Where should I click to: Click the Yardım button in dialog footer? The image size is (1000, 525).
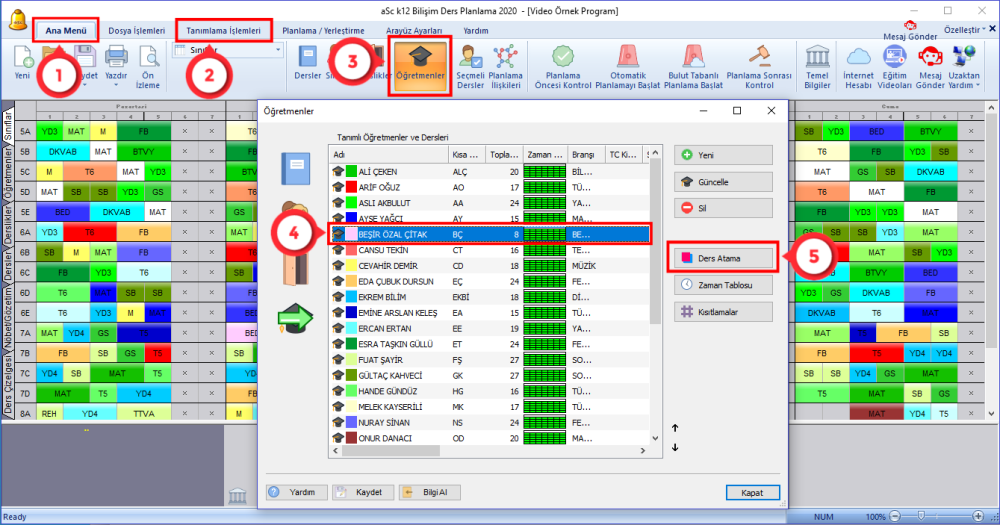[297, 492]
